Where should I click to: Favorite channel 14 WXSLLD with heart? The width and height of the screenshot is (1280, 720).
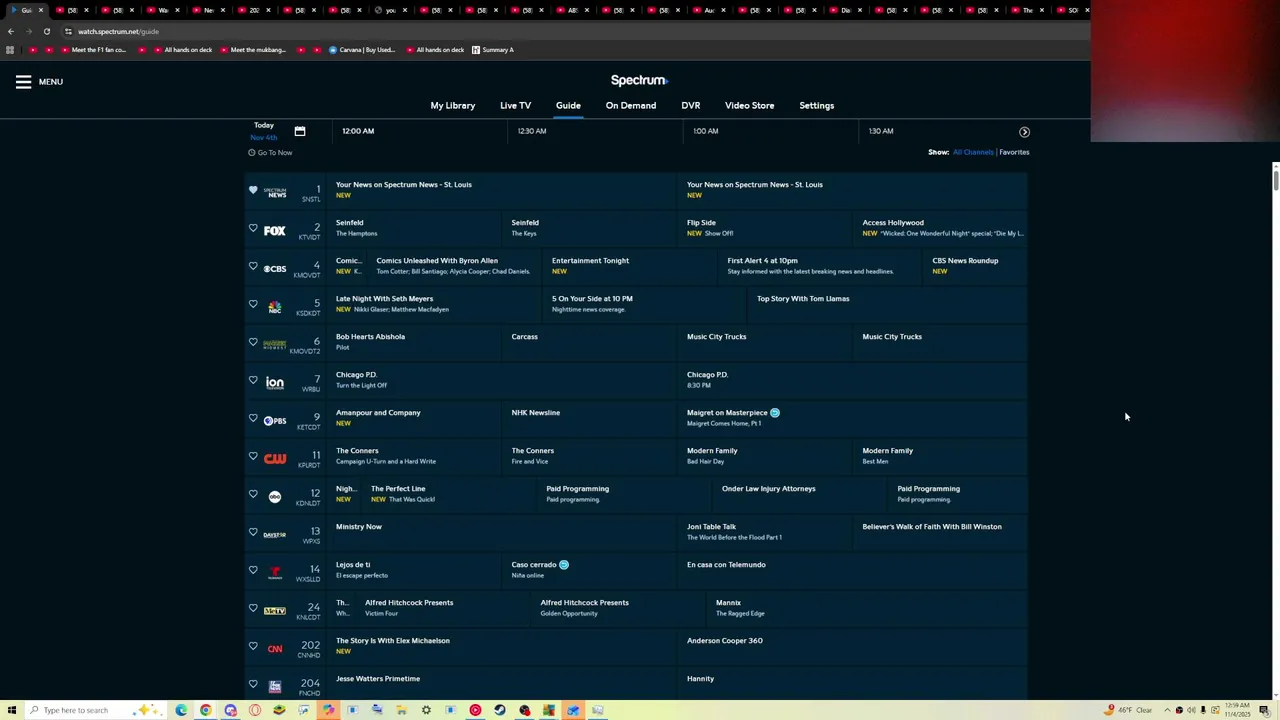(x=253, y=570)
